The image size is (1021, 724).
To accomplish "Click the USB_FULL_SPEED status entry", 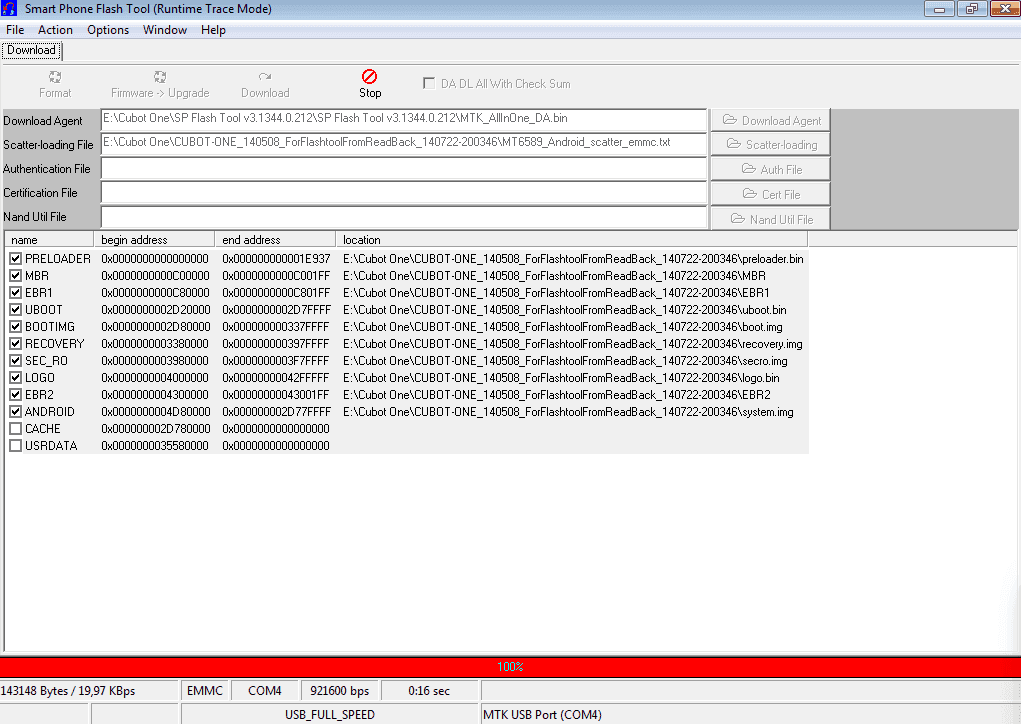I will point(329,714).
